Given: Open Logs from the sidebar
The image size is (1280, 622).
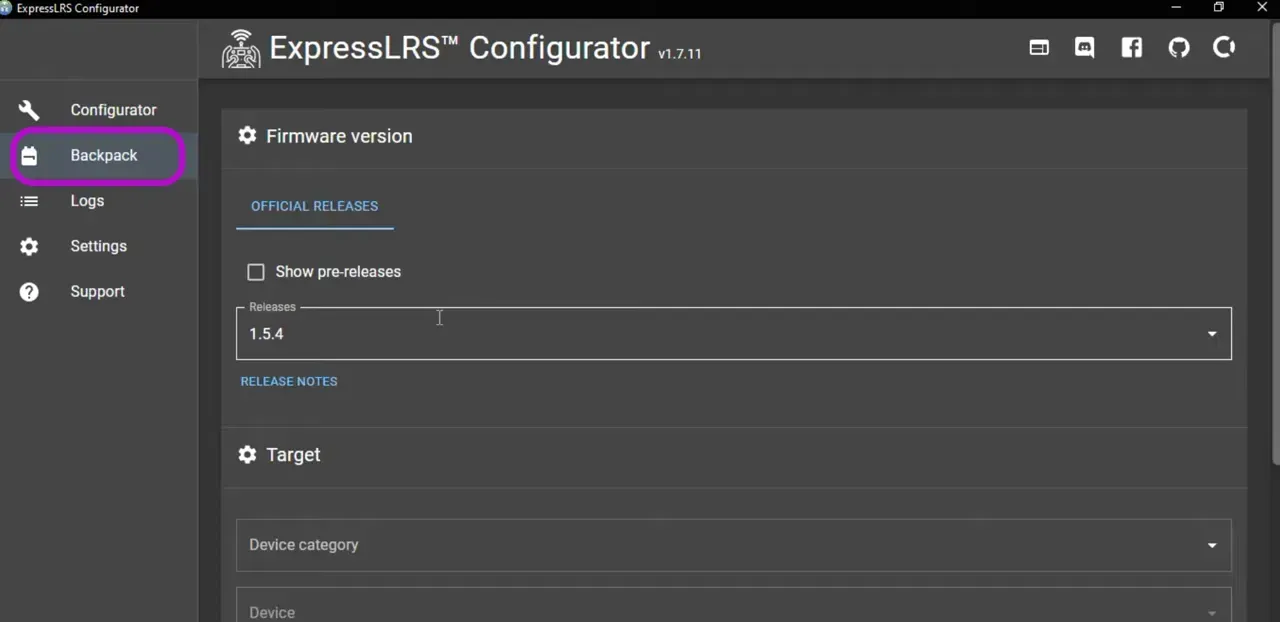Looking at the screenshot, I should click(87, 201).
